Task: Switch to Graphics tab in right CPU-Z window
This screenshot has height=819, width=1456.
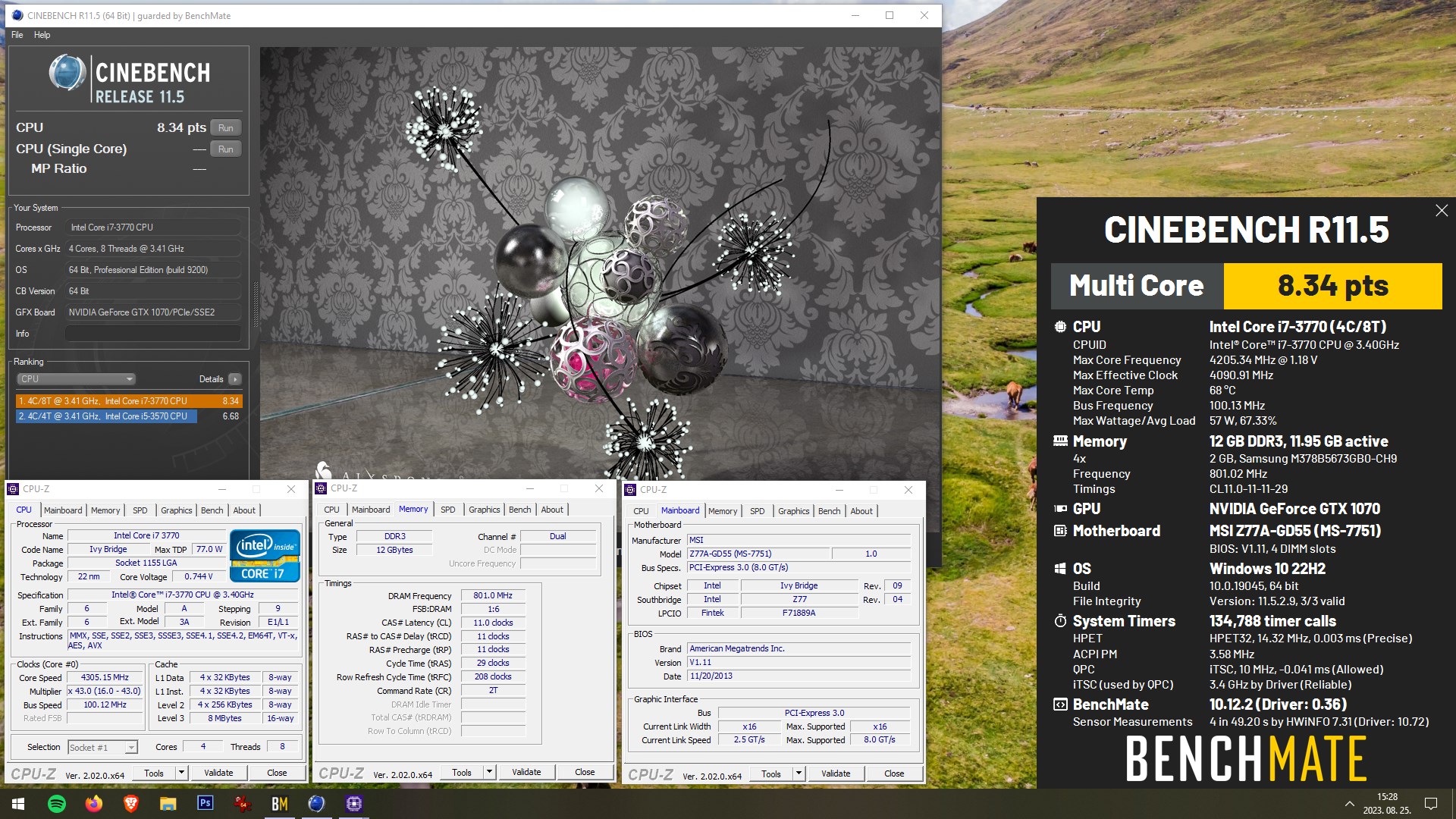Action: point(793,511)
